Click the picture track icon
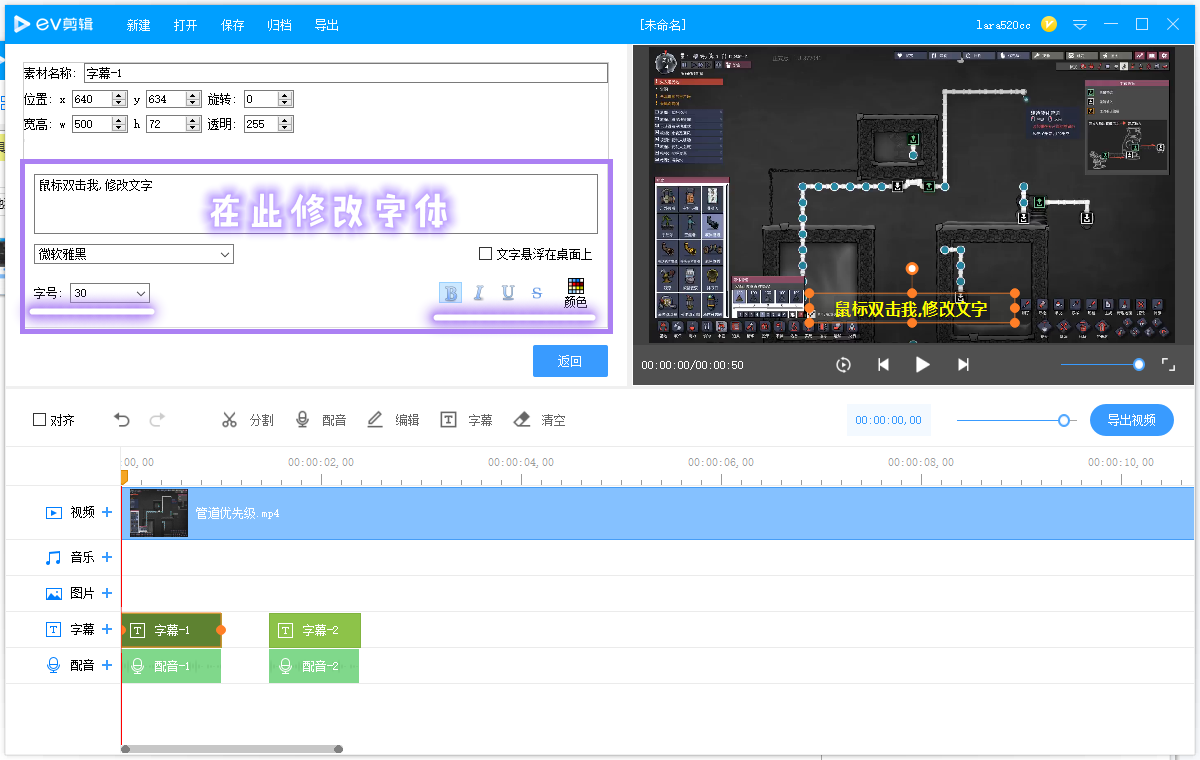 tap(54, 593)
